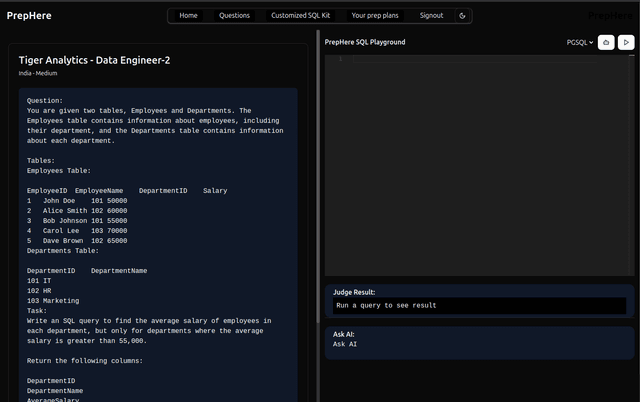Click inside the SQL editor line 1
Image resolution: width=640 pixels, height=402 pixels.
pos(476,59)
